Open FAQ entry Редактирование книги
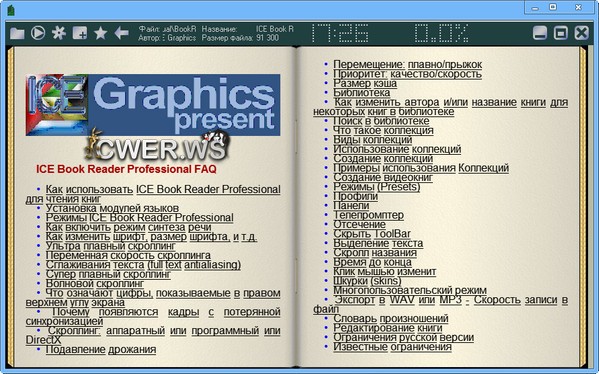The width and height of the screenshot is (599, 374). coord(388,328)
